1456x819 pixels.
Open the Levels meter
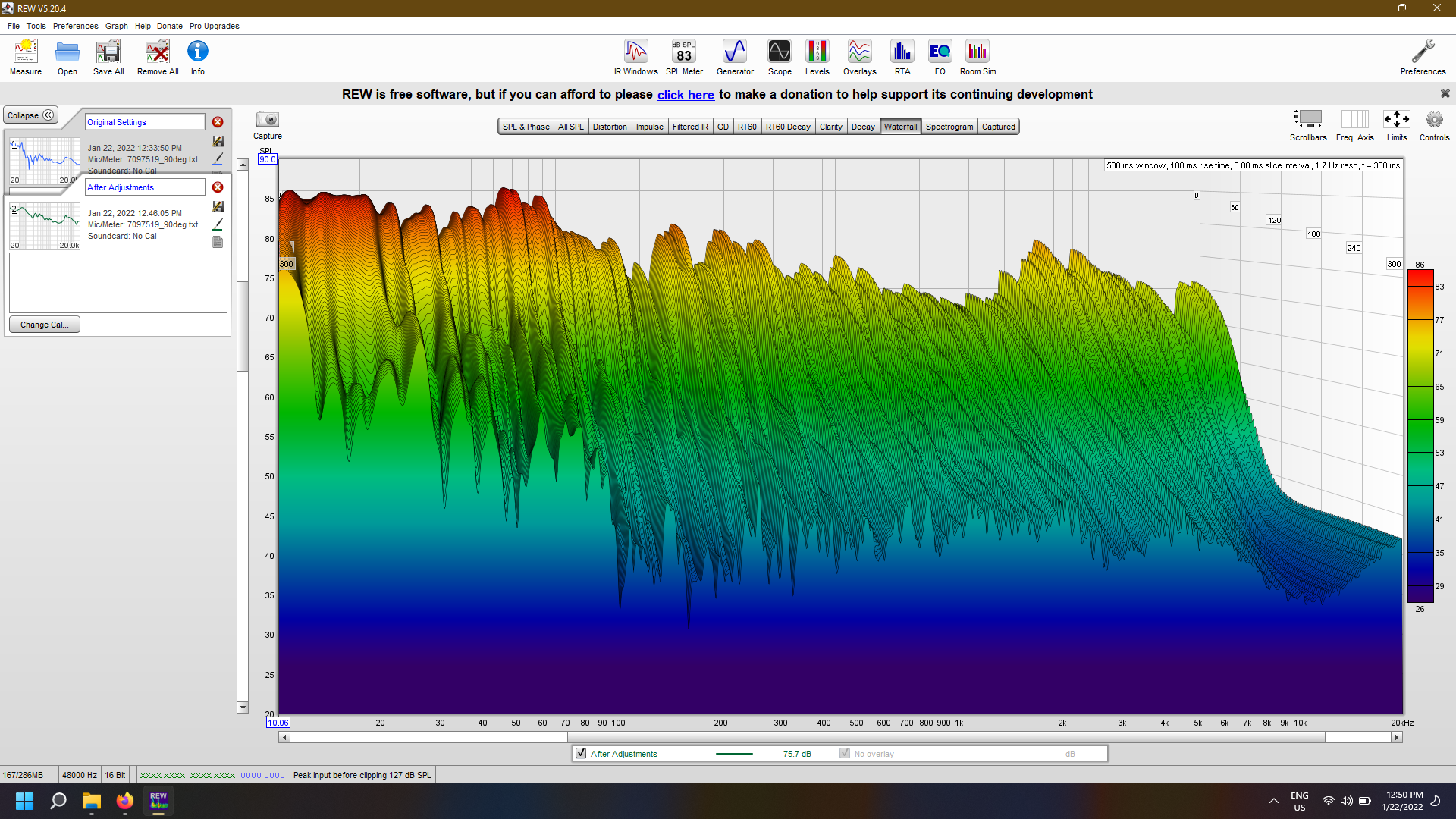pos(817,58)
